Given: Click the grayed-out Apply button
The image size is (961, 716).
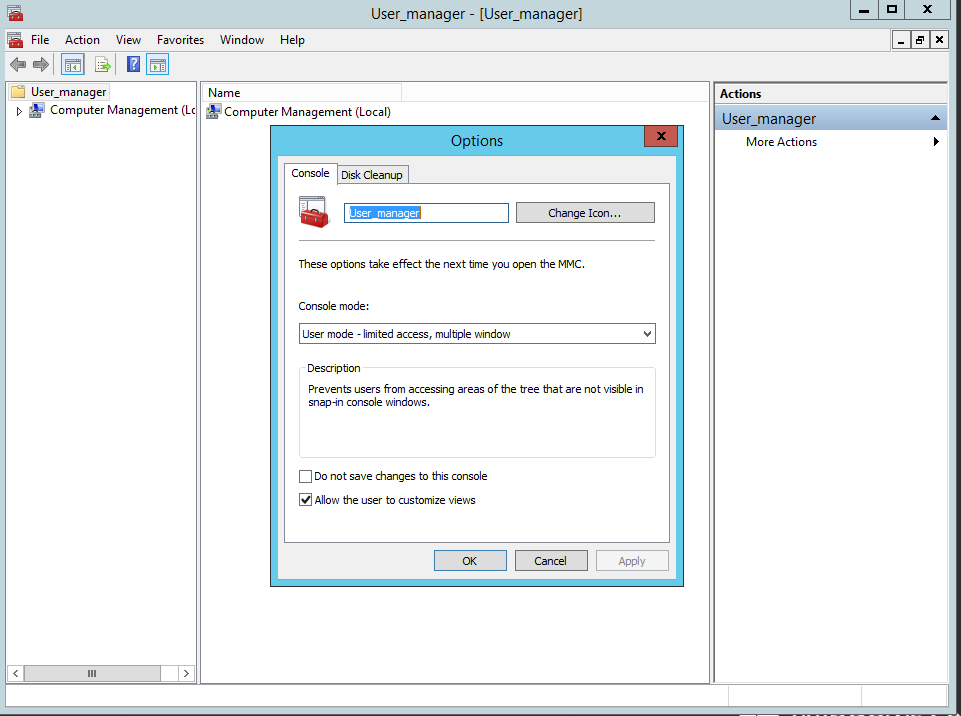Looking at the screenshot, I should (x=632, y=561).
